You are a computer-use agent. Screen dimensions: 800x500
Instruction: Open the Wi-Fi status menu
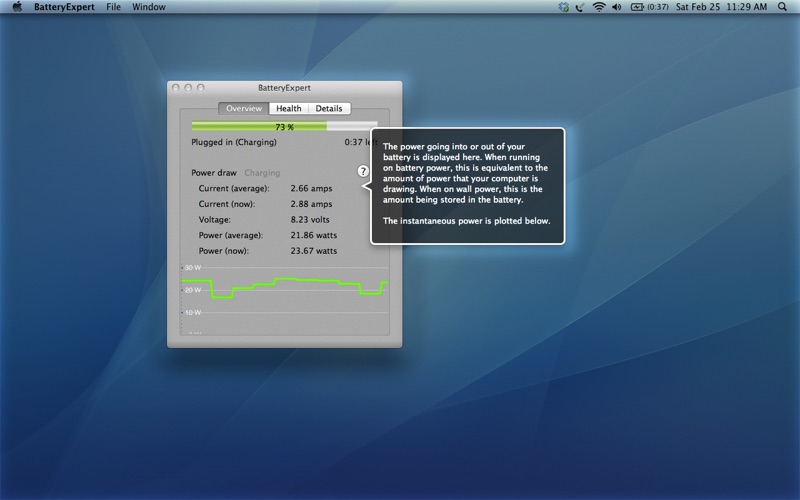coord(599,7)
